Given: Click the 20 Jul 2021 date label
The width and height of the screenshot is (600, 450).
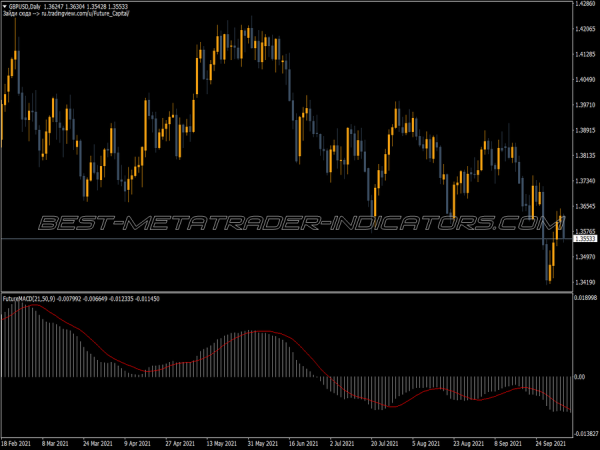Looking at the screenshot, I should coord(384,444).
